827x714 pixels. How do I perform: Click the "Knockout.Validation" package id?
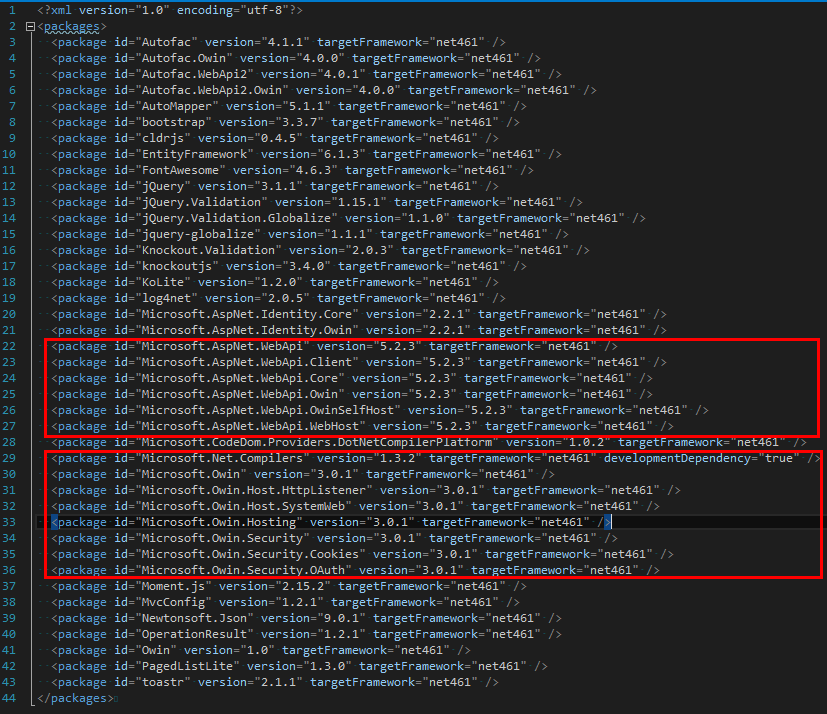(208, 250)
